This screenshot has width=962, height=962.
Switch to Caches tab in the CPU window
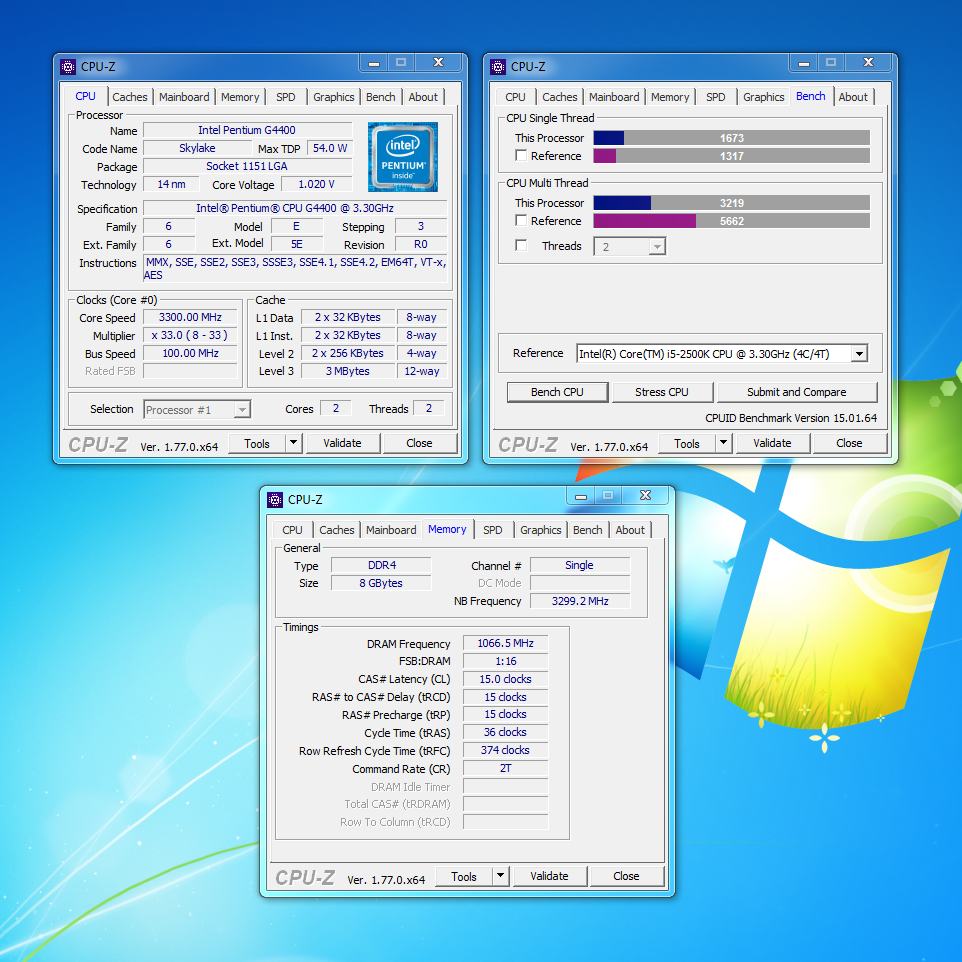(x=129, y=97)
